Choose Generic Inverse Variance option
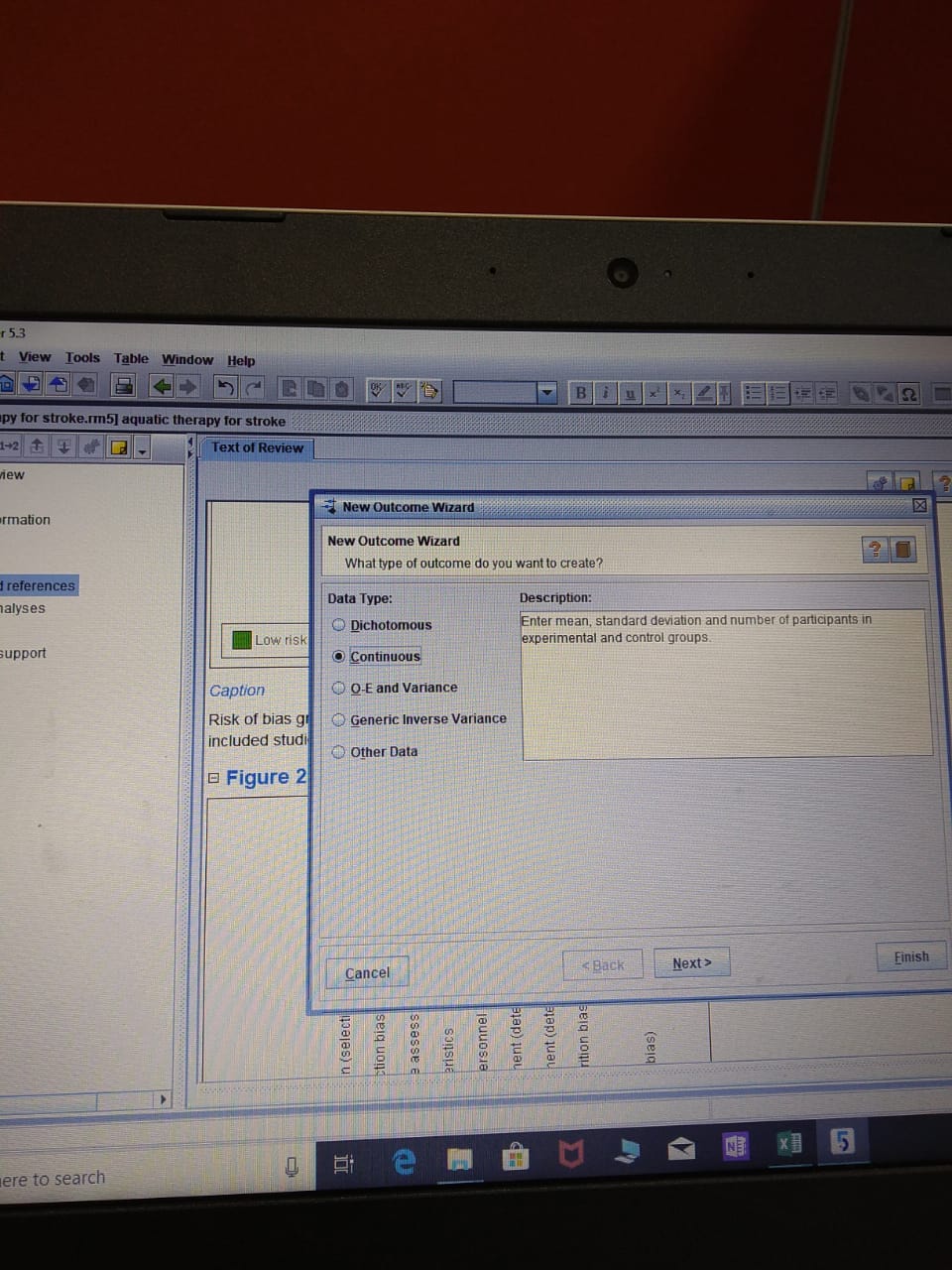Viewport: 952px width, 1270px height. point(339,719)
